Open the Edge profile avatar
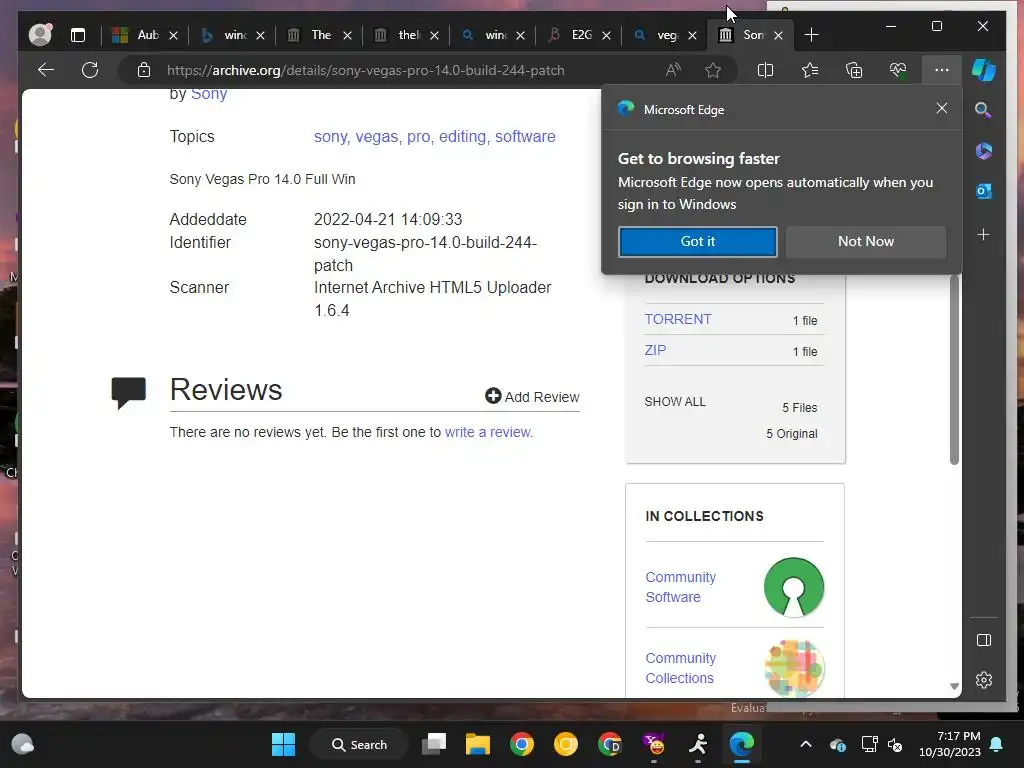The image size is (1024, 768). point(40,34)
